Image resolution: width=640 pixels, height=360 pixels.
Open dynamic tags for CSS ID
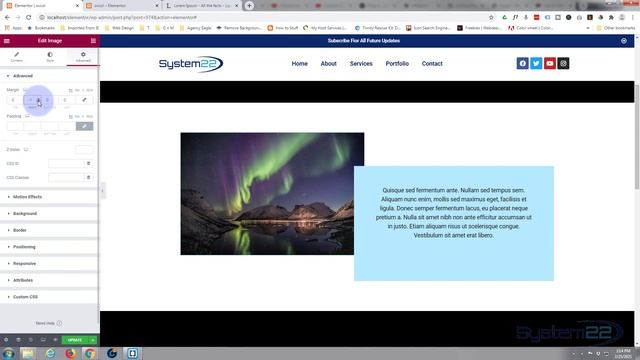(89, 164)
